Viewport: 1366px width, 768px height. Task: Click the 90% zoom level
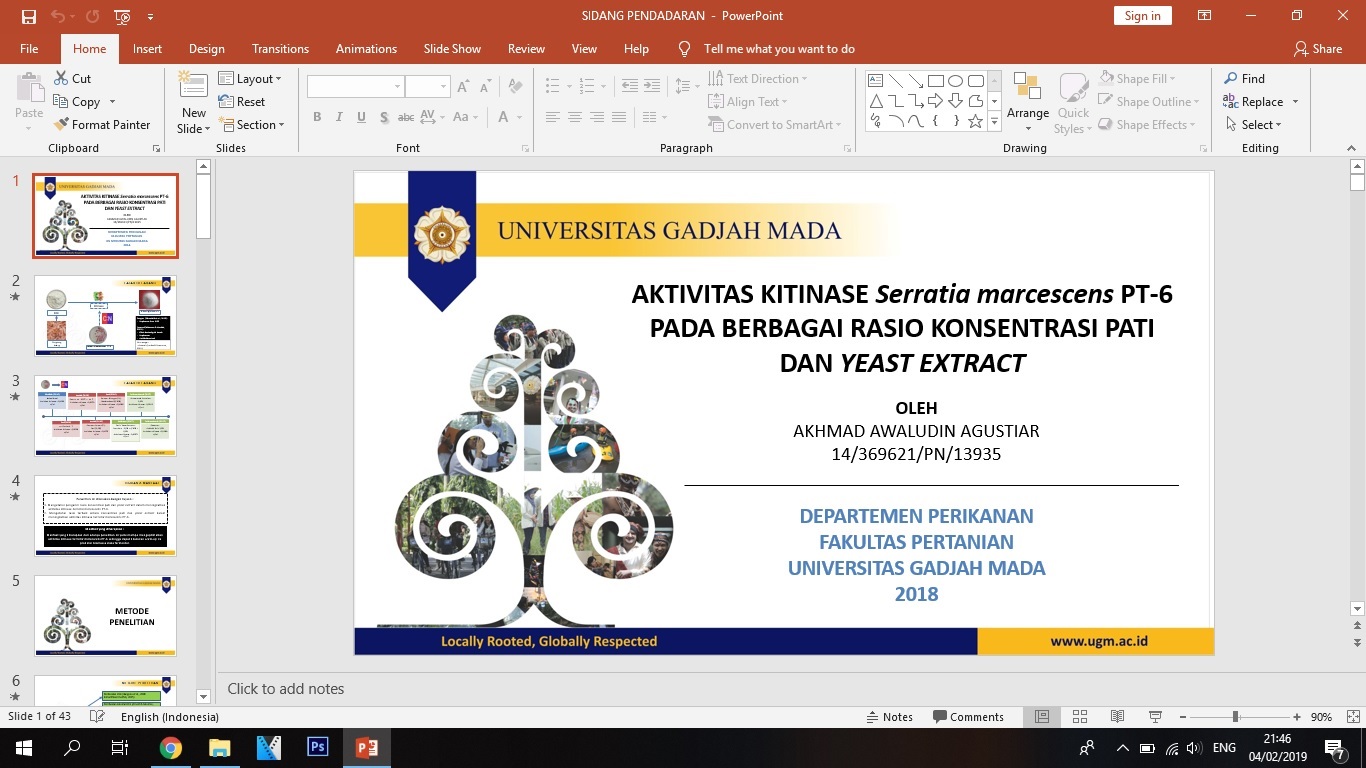[x=1321, y=717]
